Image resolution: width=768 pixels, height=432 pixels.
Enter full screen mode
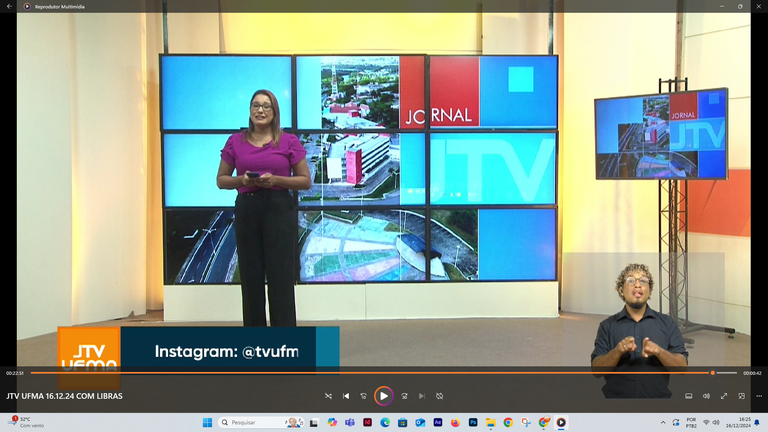[724, 396]
